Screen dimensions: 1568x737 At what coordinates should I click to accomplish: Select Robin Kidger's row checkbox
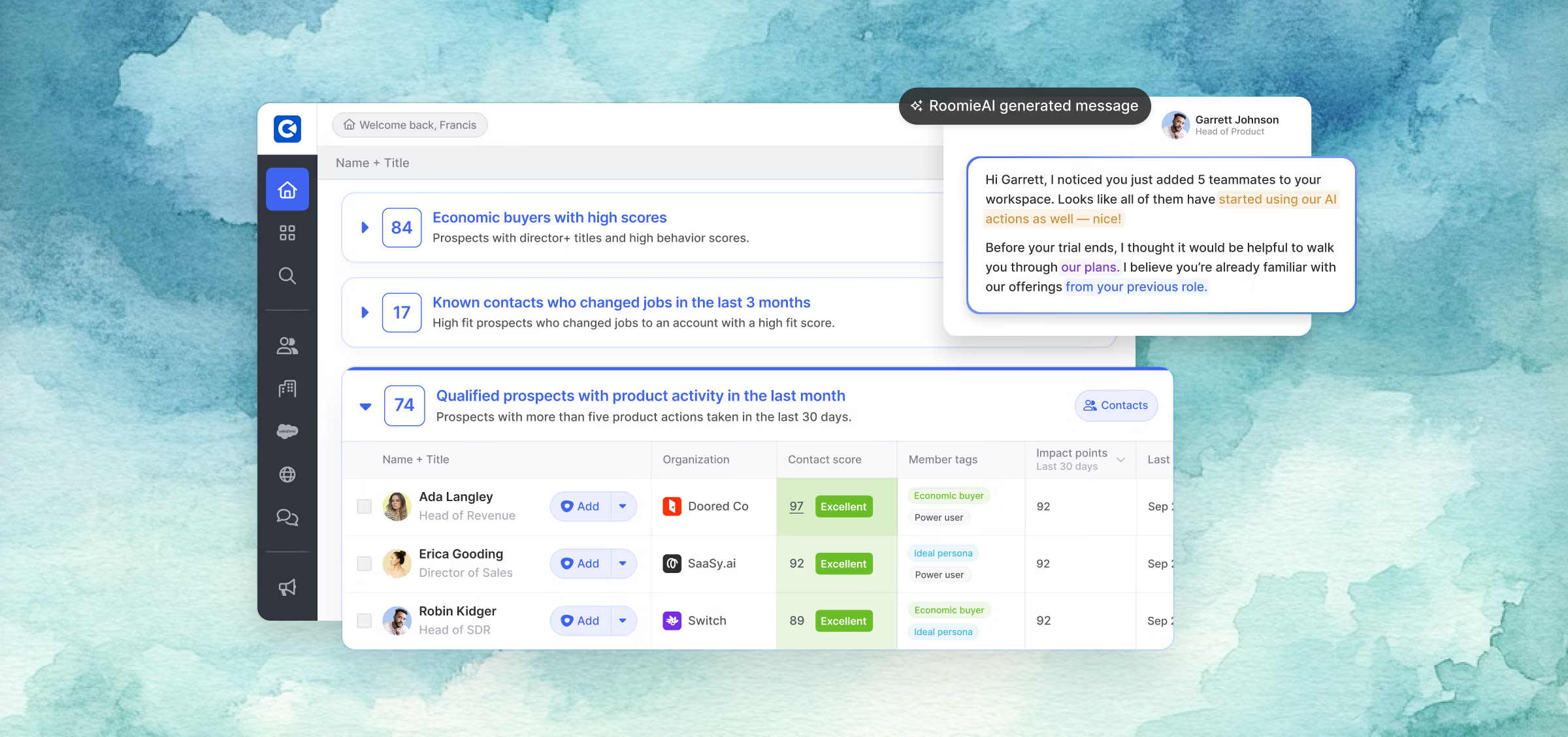click(365, 621)
